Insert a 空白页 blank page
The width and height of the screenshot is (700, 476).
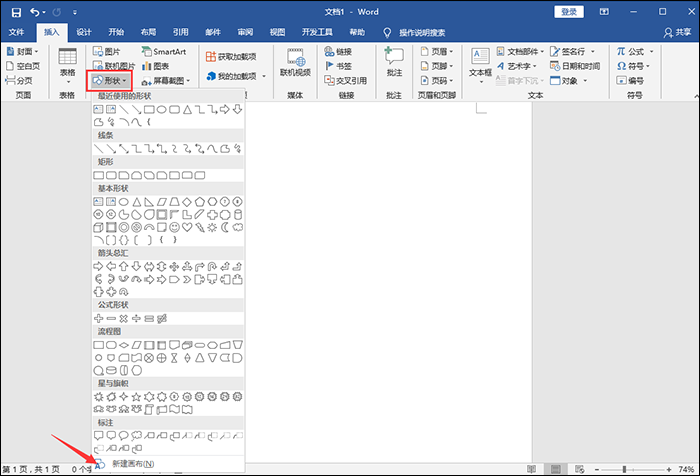pyautogui.click(x=23, y=66)
